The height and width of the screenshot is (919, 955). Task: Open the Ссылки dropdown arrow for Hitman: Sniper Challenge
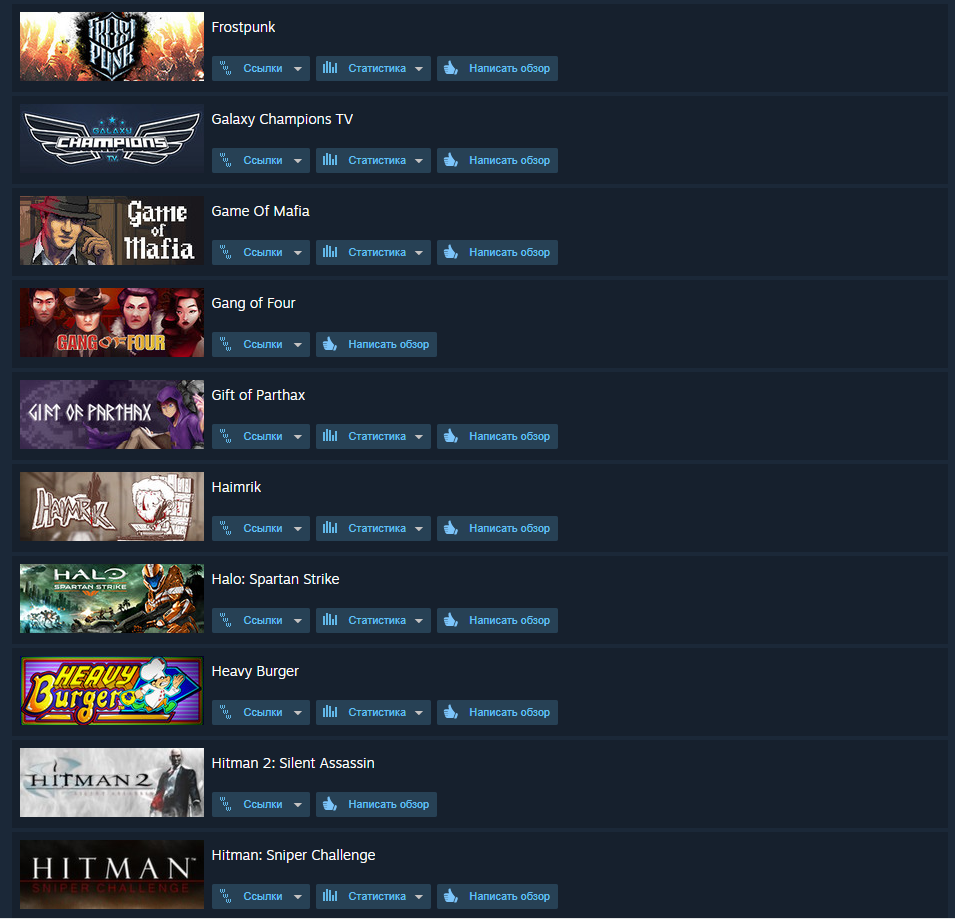tap(298, 896)
